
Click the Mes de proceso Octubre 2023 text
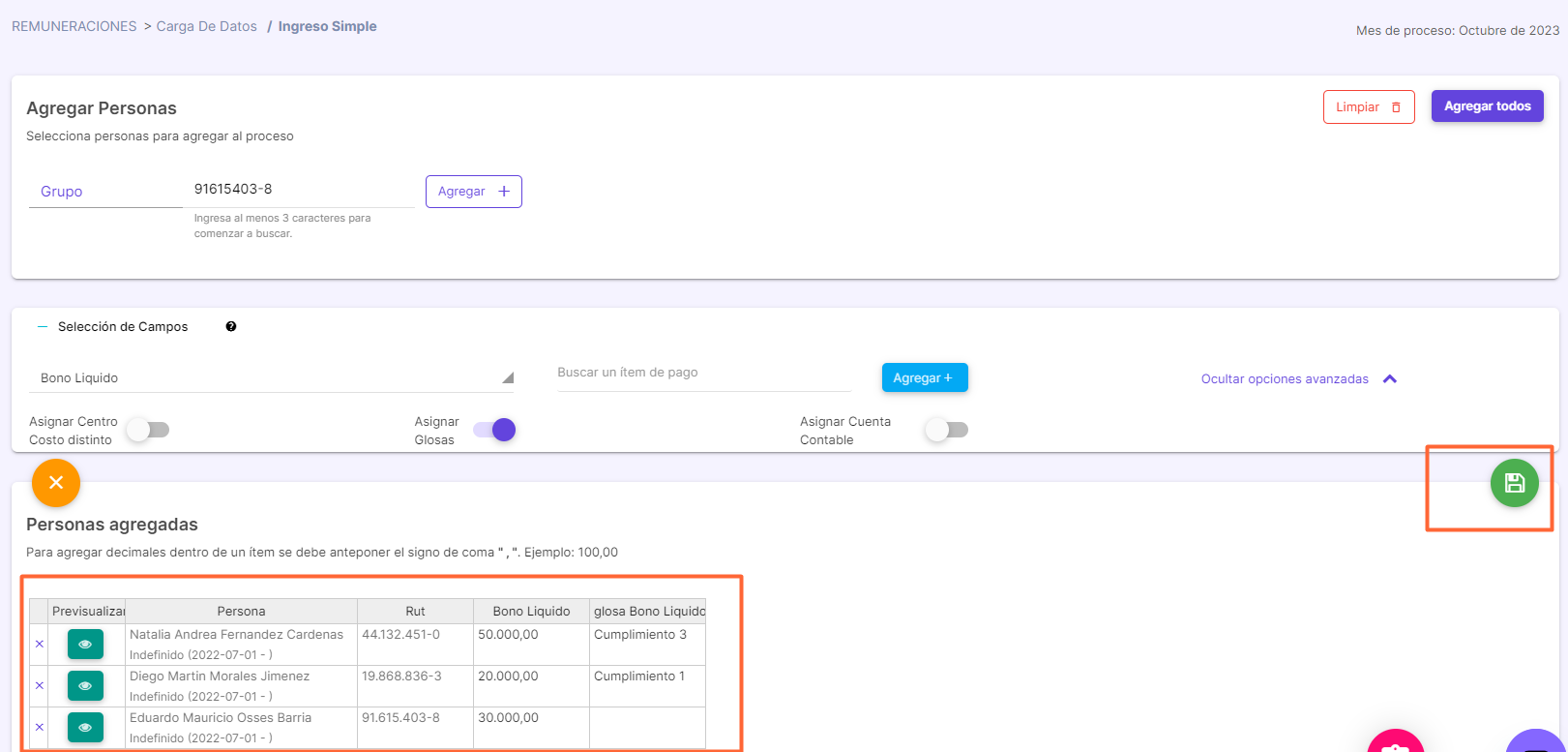tap(1458, 30)
